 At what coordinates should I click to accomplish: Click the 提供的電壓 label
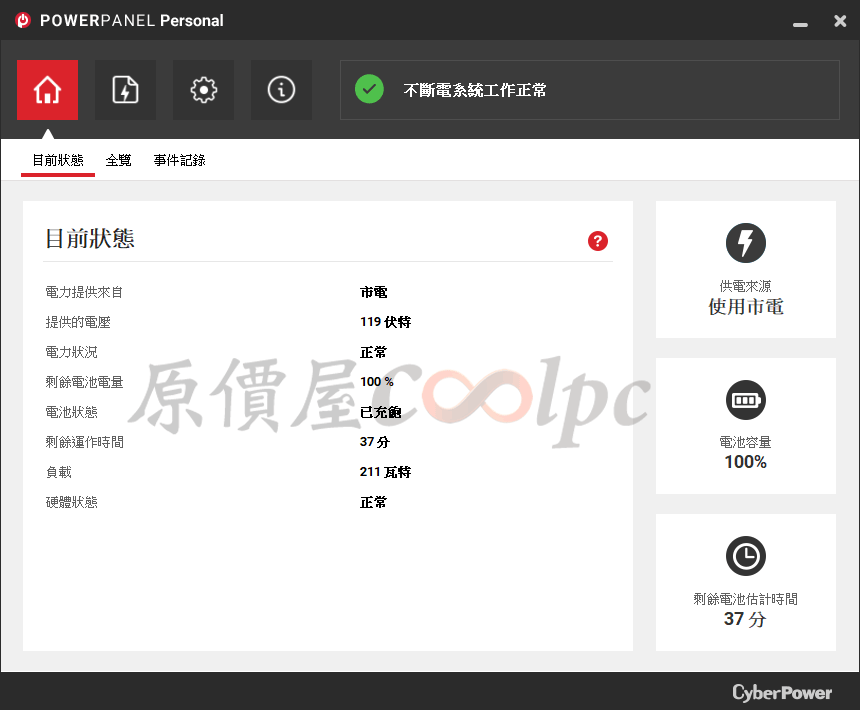coord(78,322)
